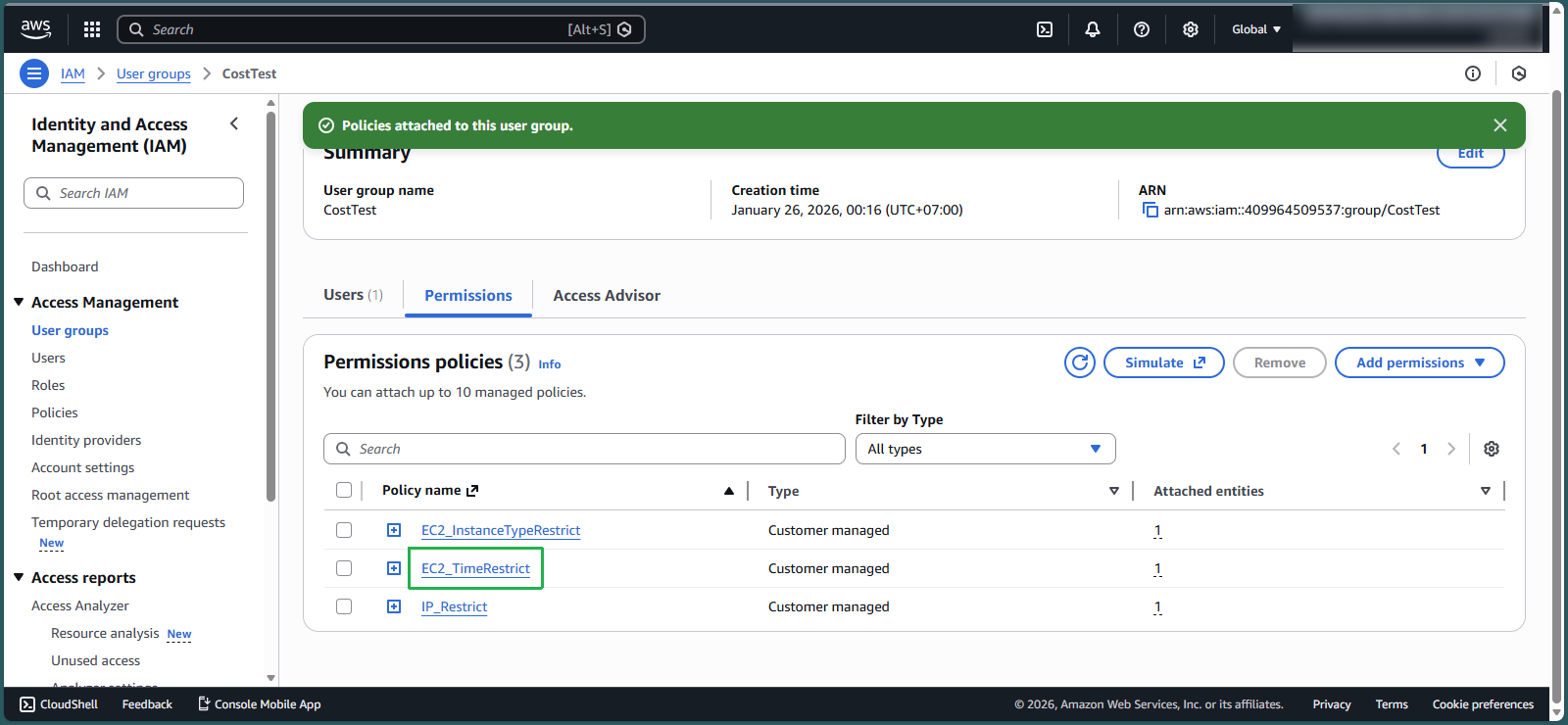Expand the EC2_InstanceTypeRestrict policy details
The image size is (1568, 725).
click(394, 530)
